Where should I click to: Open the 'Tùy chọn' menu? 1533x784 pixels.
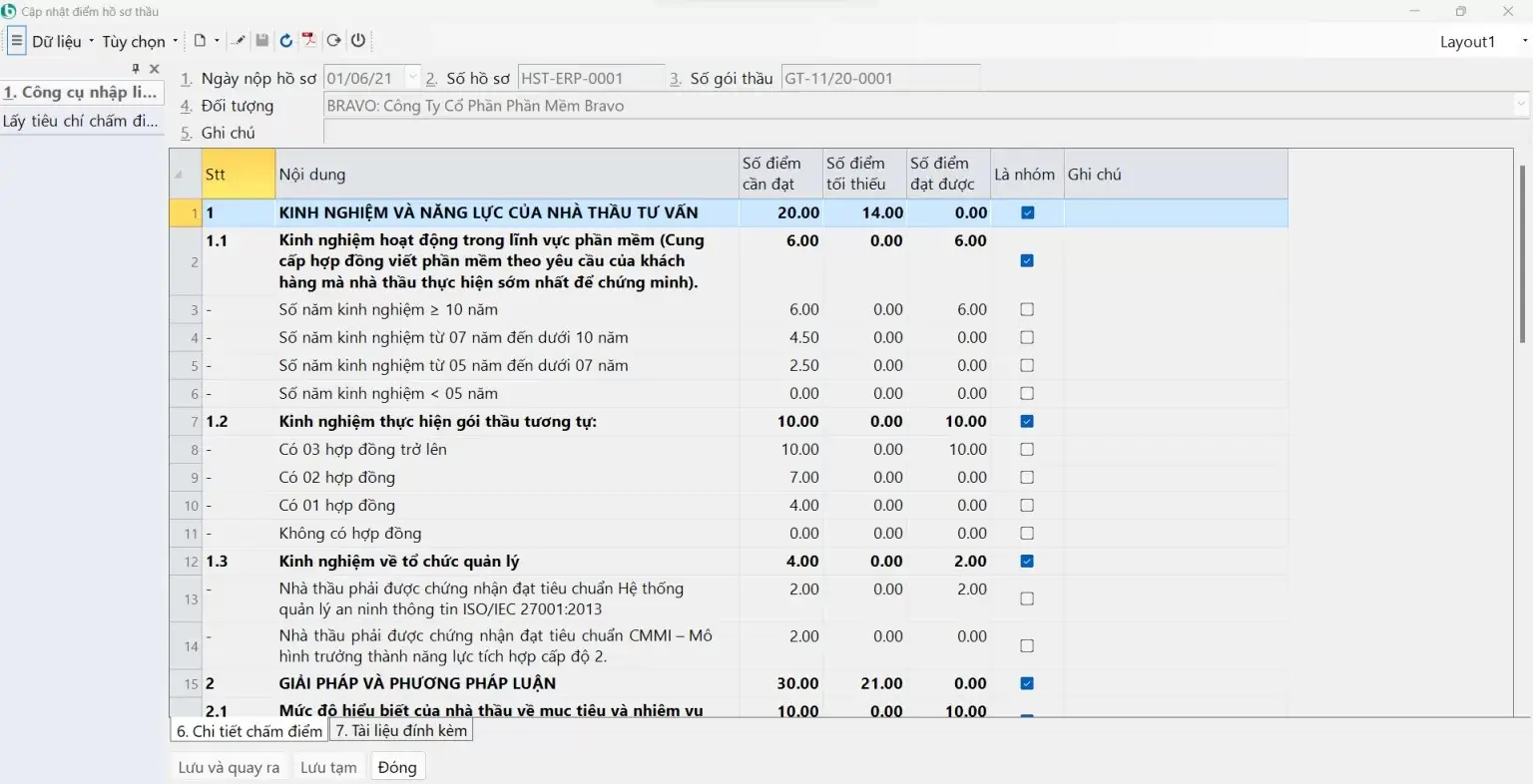(140, 41)
